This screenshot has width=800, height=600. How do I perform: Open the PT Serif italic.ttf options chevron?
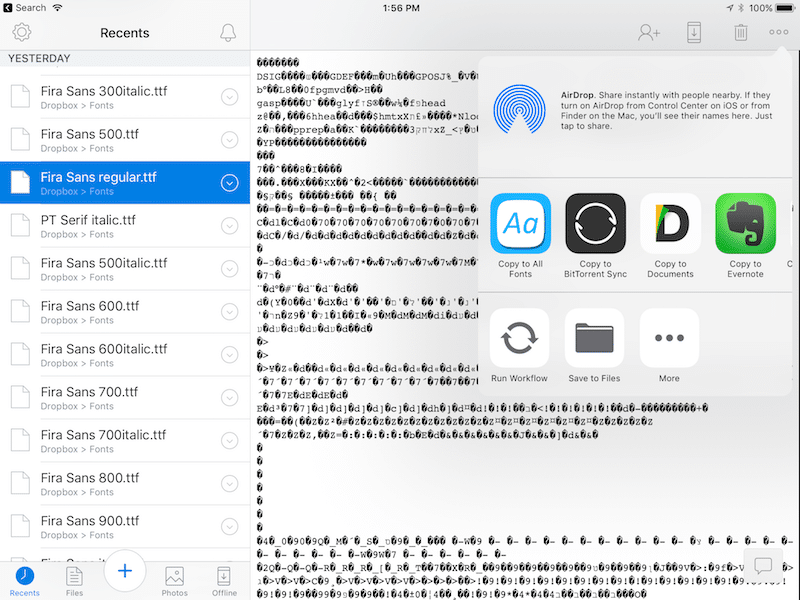click(x=229, y=226)
